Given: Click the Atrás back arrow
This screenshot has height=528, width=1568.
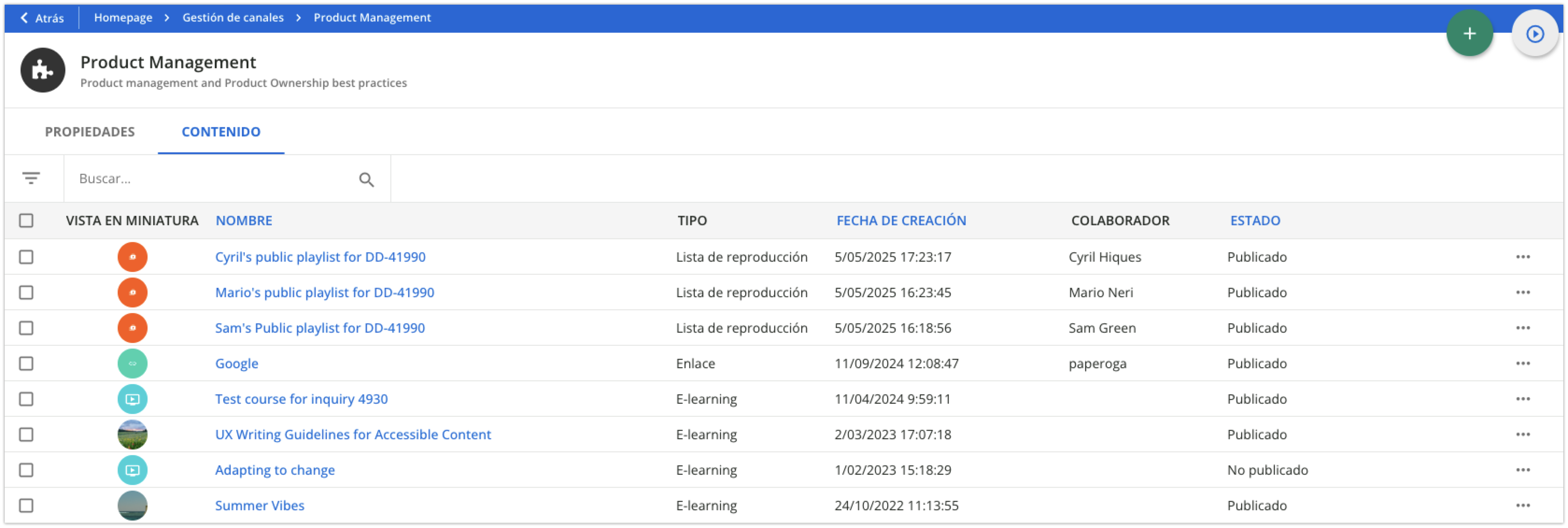Looking at the screenshot, I should [x=42, y=18].
